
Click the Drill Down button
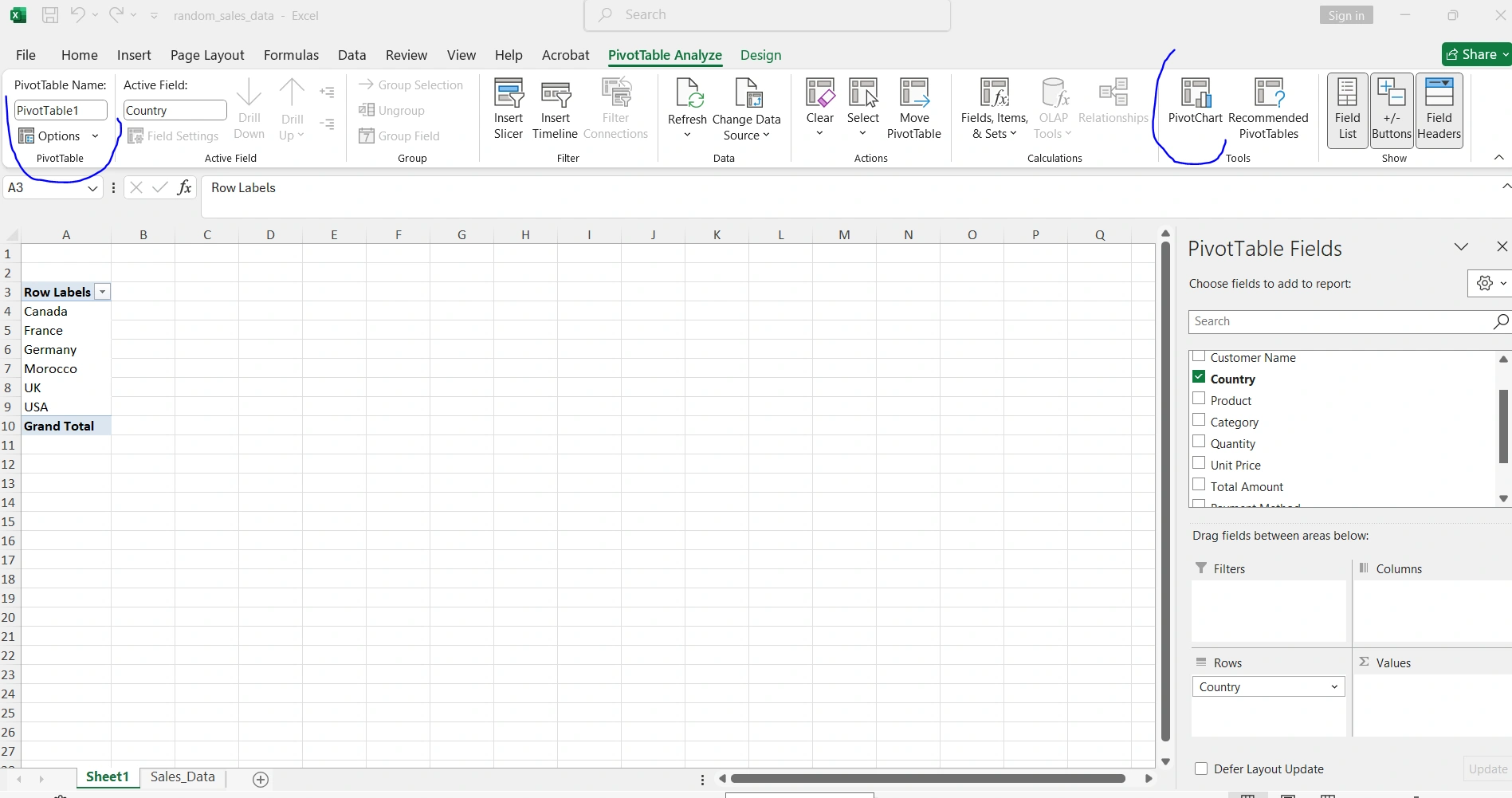coord(249,108)
